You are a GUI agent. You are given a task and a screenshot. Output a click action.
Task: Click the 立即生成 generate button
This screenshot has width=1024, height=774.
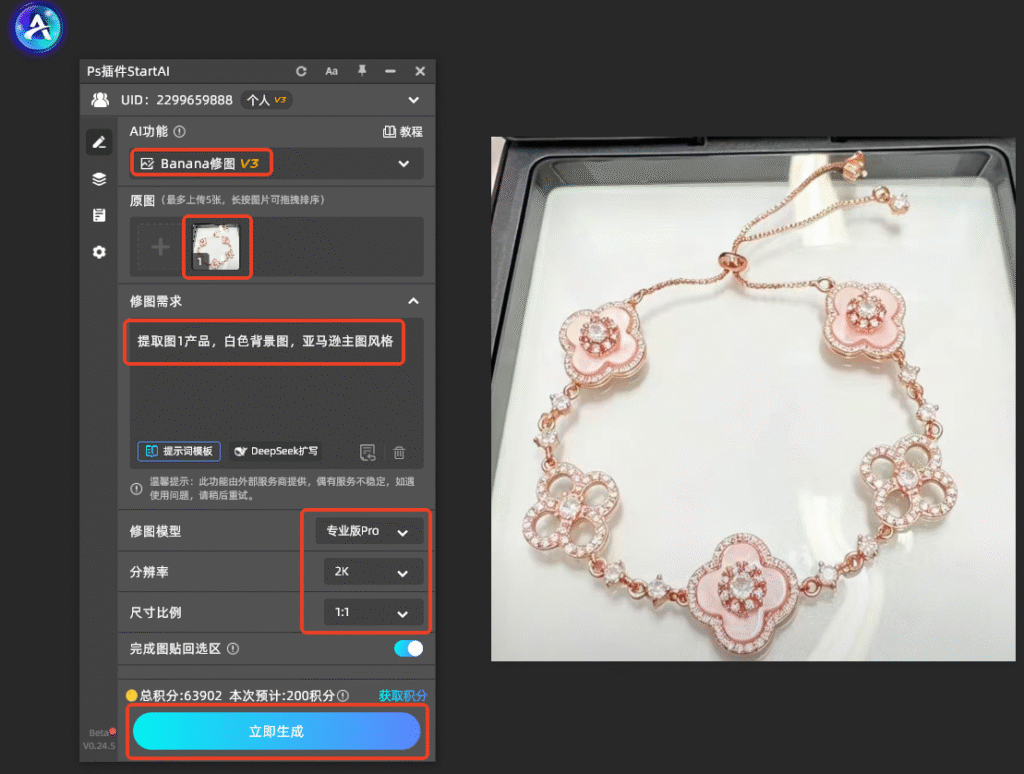pos(276,731)
